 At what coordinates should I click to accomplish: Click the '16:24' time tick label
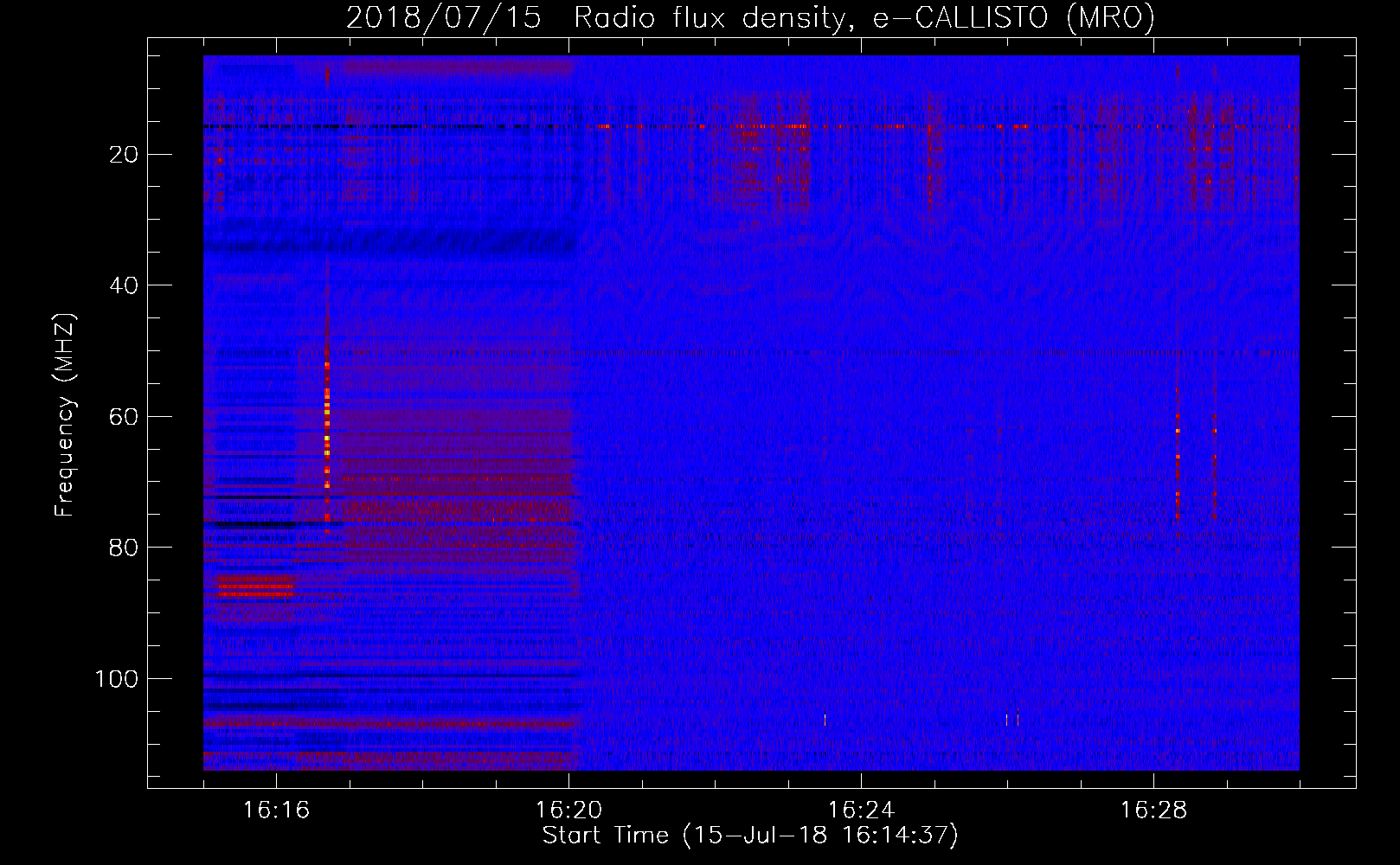pyautogui.click(x=861, y=811)
